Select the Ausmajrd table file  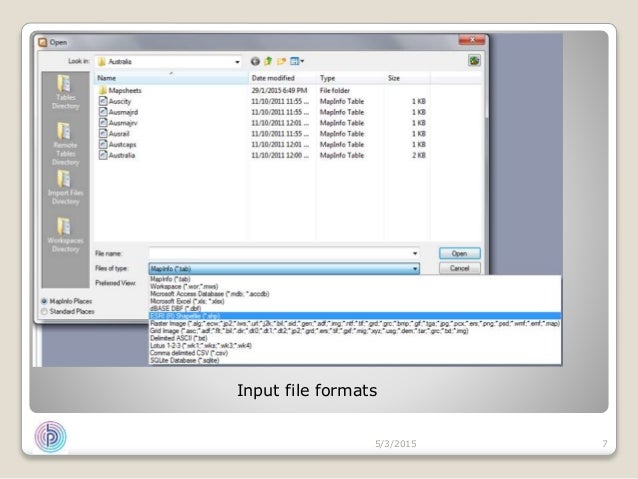[118, 112]
